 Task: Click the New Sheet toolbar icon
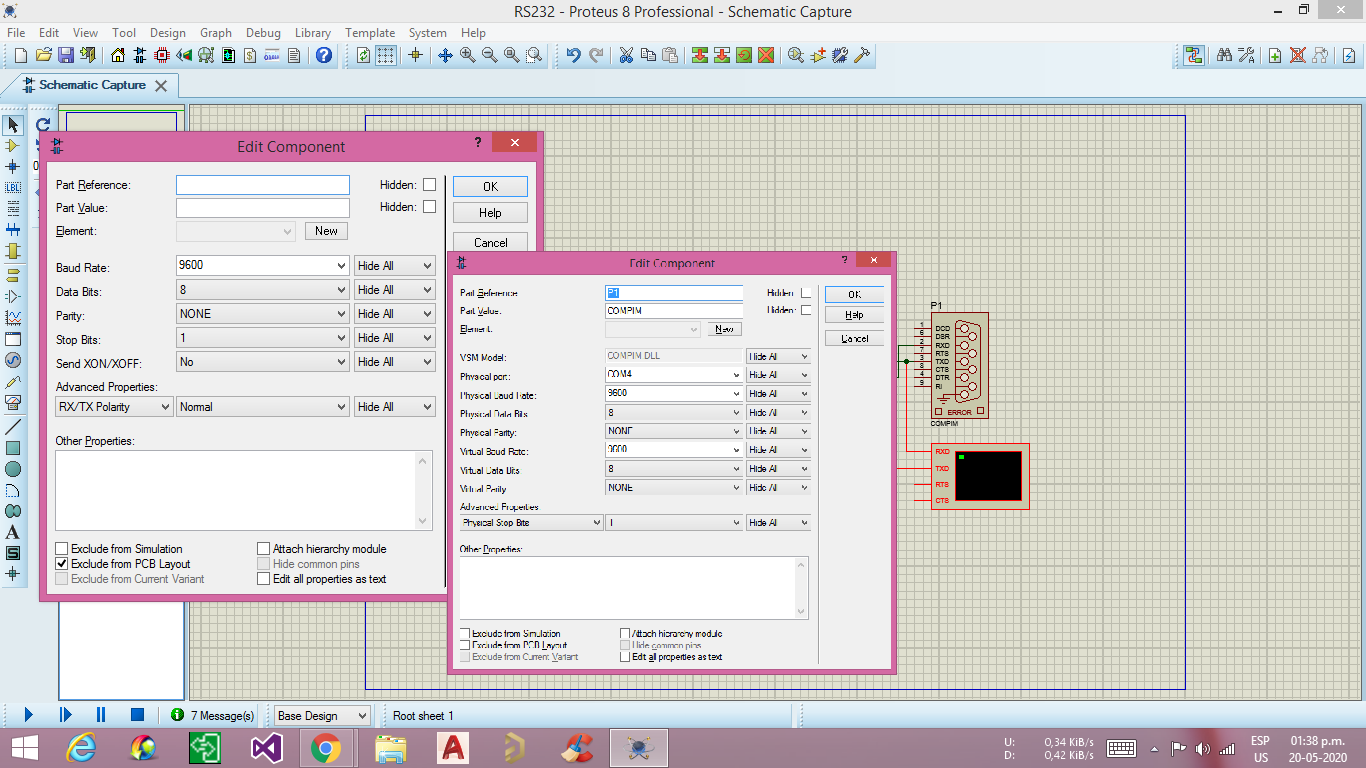(x=1275, y=55)
